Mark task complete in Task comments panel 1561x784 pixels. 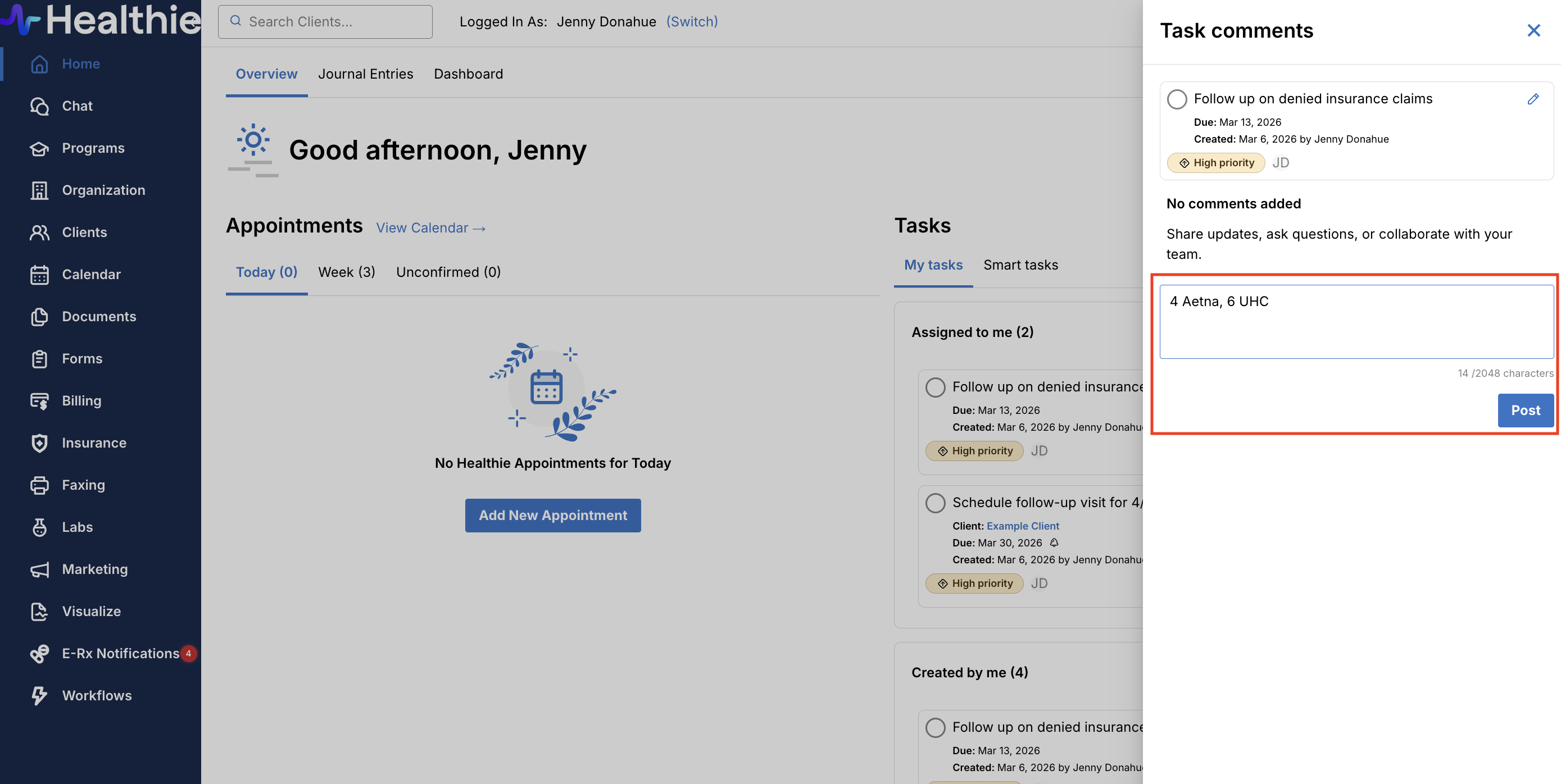1177,99
